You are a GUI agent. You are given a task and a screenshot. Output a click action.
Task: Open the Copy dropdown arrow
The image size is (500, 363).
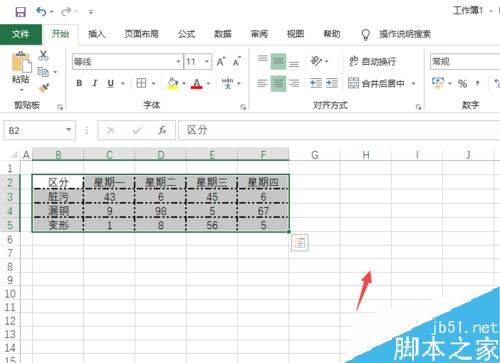55,72
